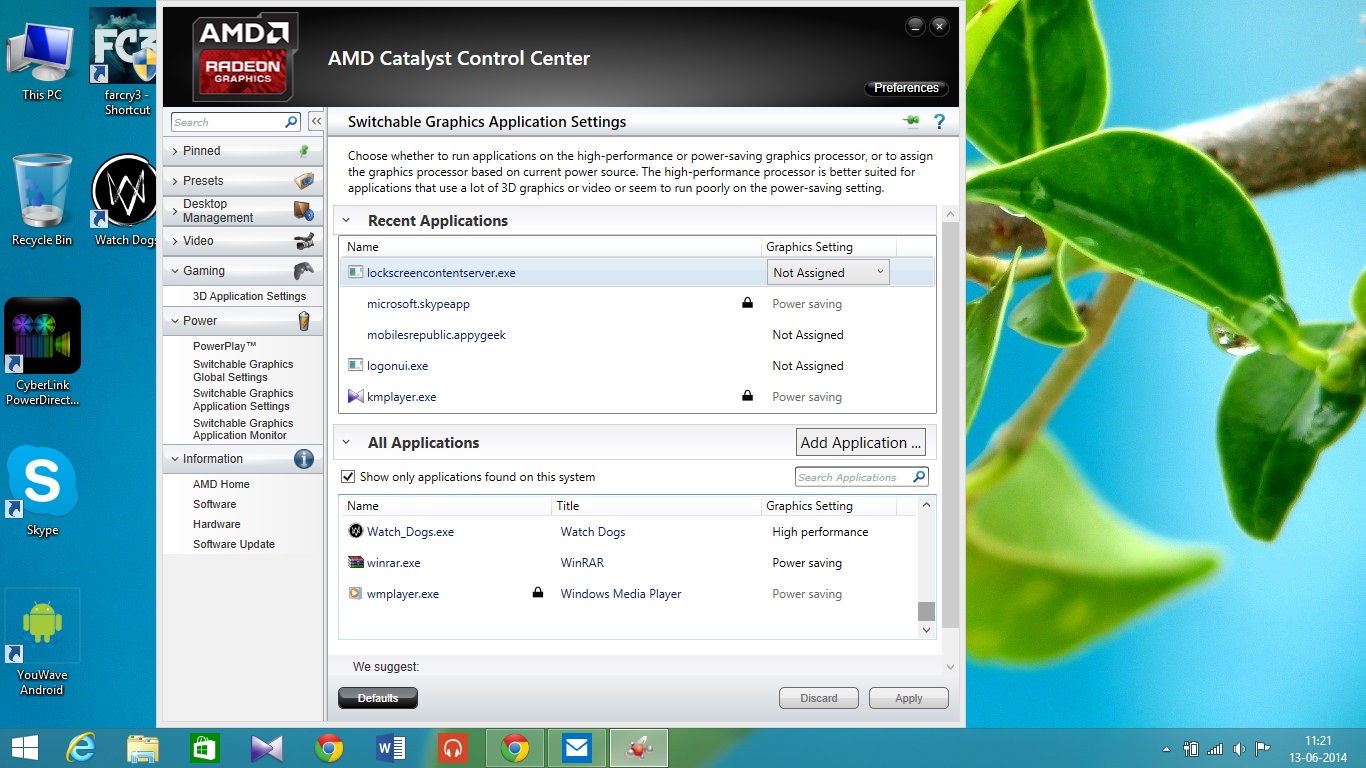The width and height of the screenshot is (1366, 768).
Task: Click the Add Application button
Action: click(x=860, y=442)
